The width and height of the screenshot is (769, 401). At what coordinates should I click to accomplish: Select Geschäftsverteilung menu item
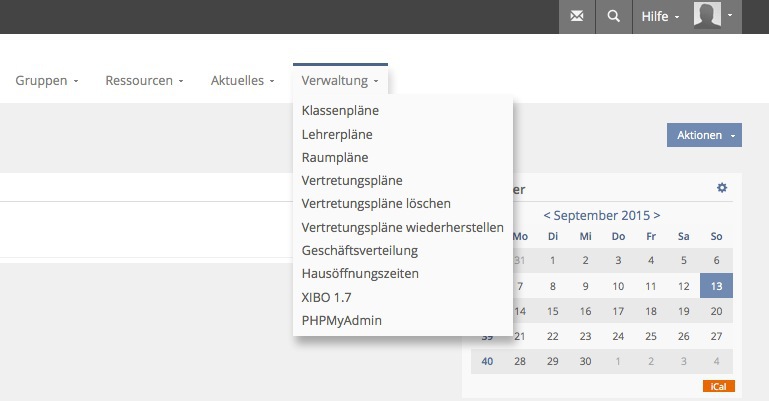(359, 250)
